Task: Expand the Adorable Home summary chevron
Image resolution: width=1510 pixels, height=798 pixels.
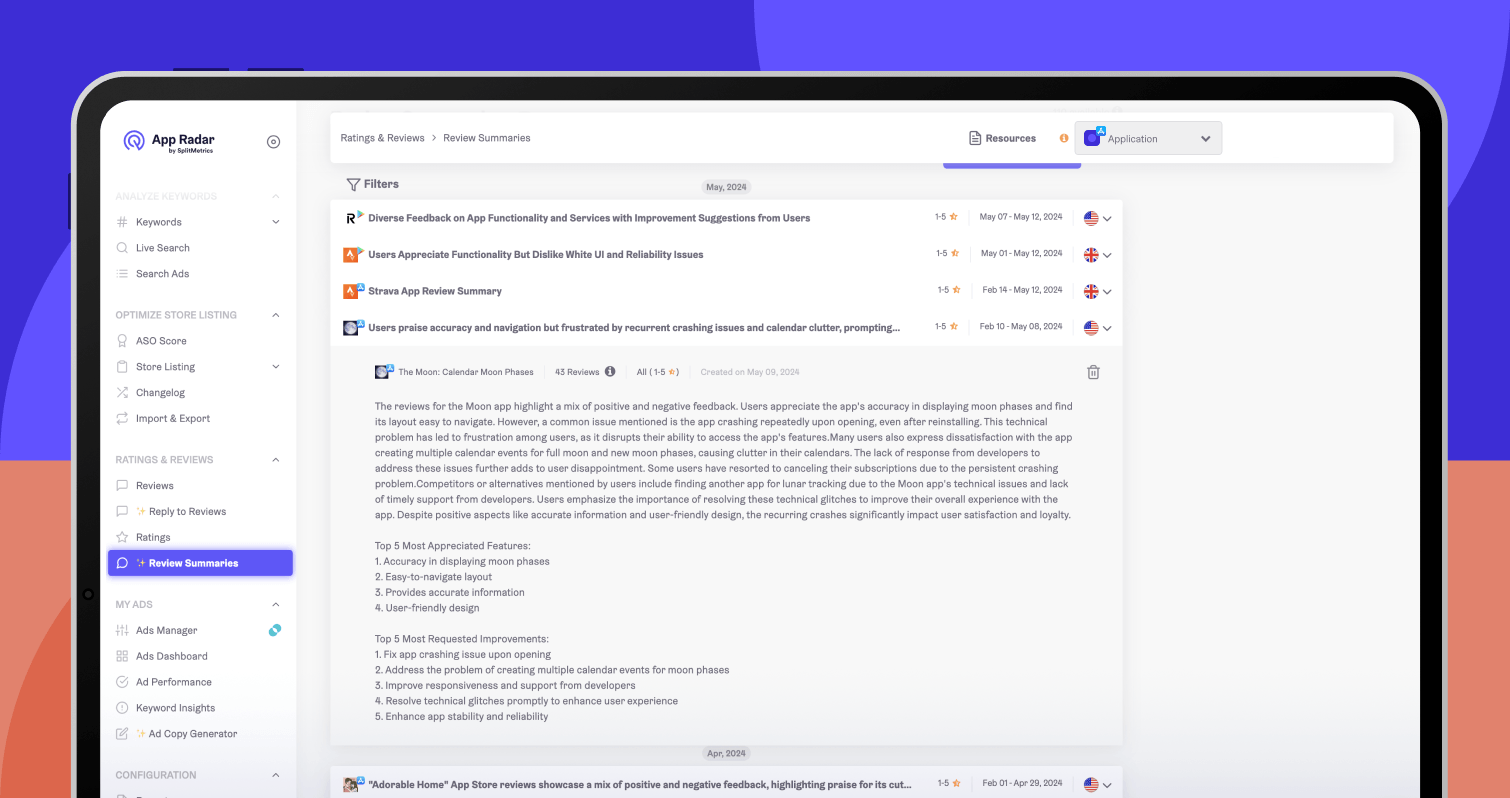Action: 1107,786
